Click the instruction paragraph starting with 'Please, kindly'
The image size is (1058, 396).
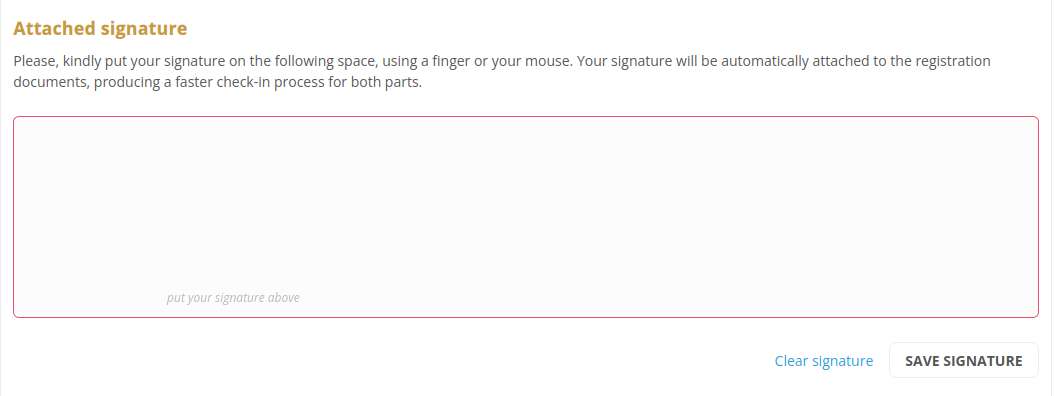(502, 73)
